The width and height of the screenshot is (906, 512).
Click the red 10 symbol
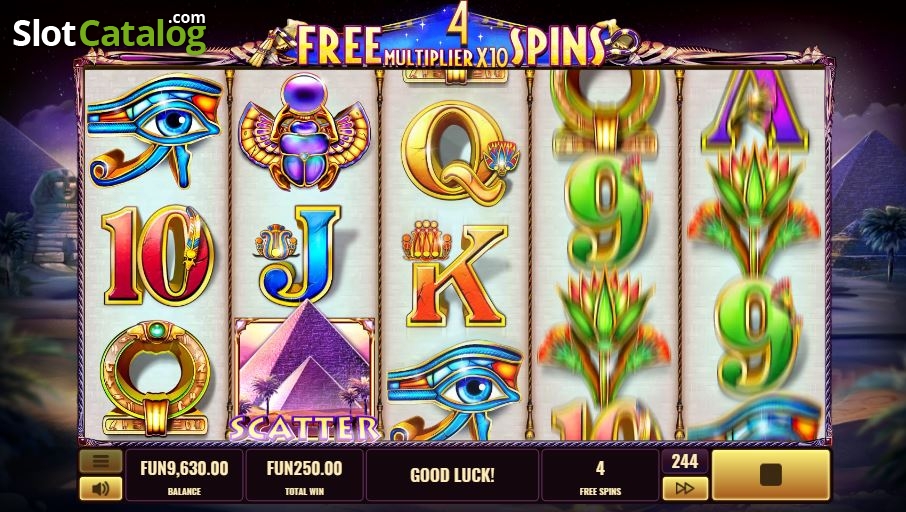157,255
